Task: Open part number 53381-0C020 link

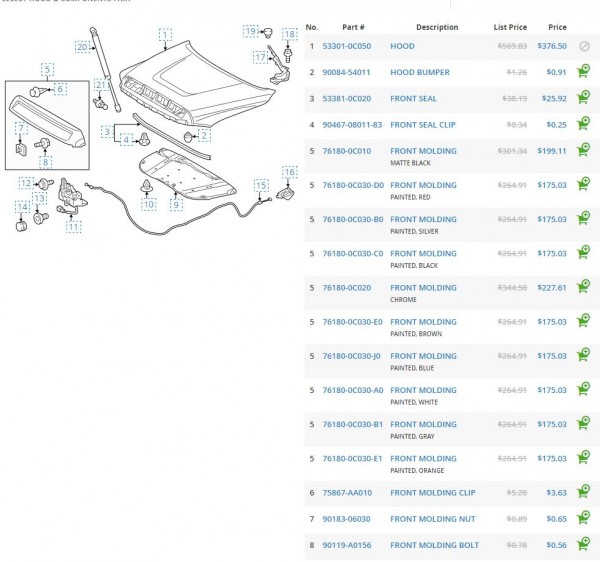Action: tap(347, 99)
